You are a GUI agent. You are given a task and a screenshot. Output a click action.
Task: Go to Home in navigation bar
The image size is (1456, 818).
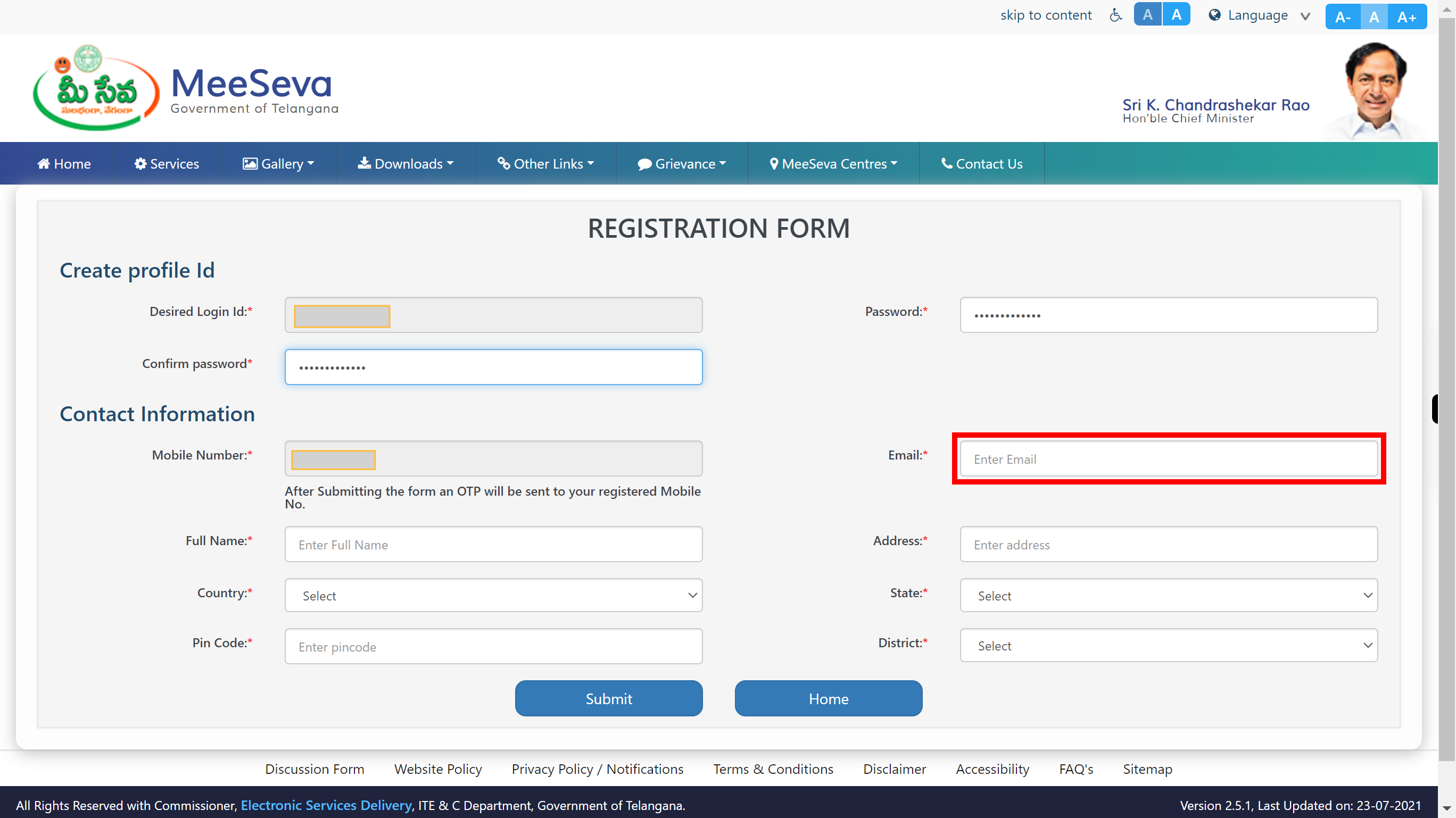(64, 164)
